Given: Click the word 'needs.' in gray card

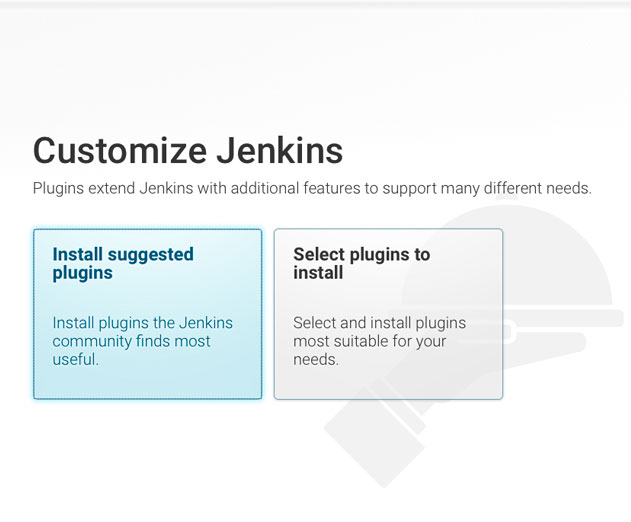Looking at the screenshot, I should pyautogui.click(x=316, y=359).
